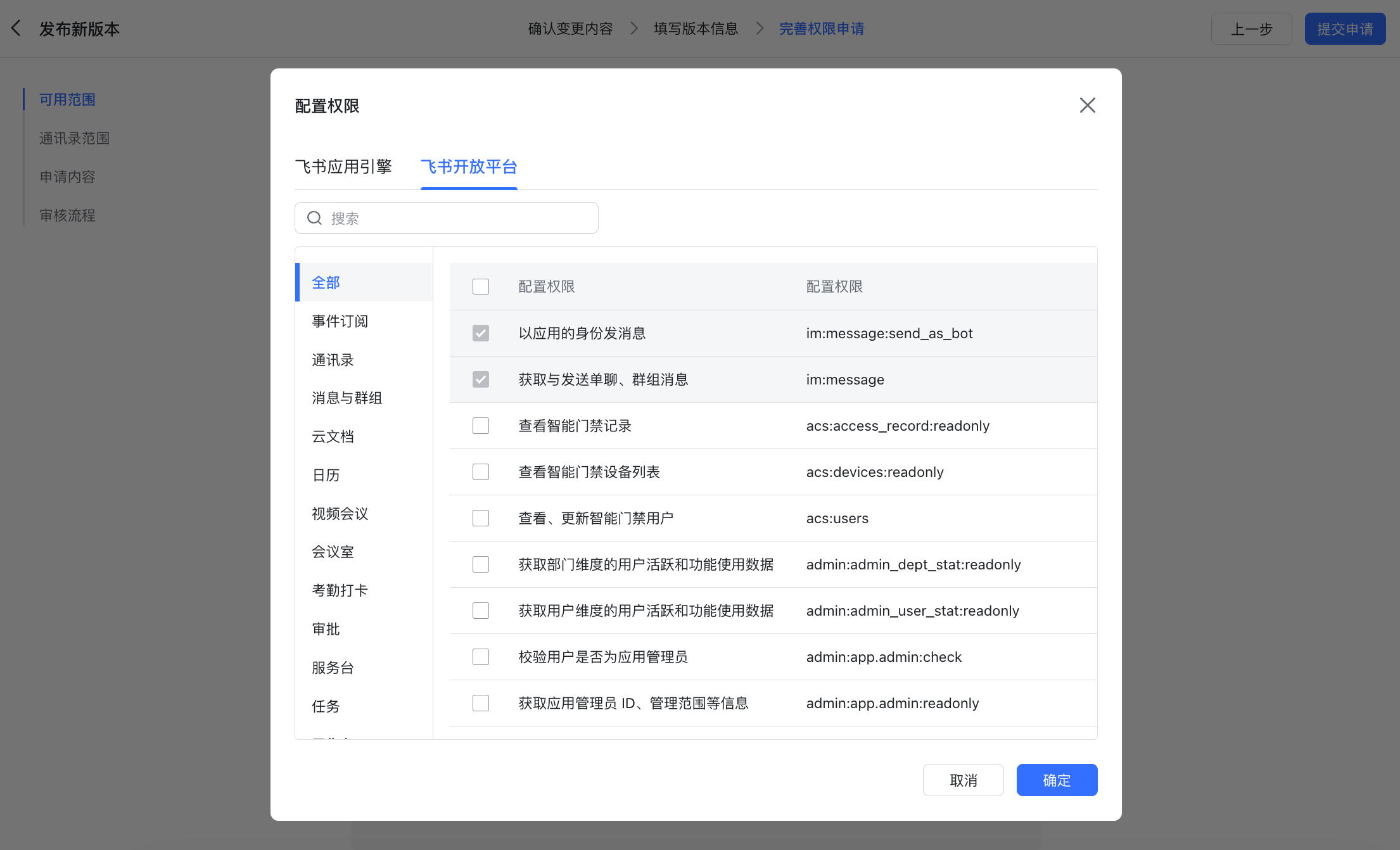Click the acs:devices:readonly scope text

[x=875, y=472]
